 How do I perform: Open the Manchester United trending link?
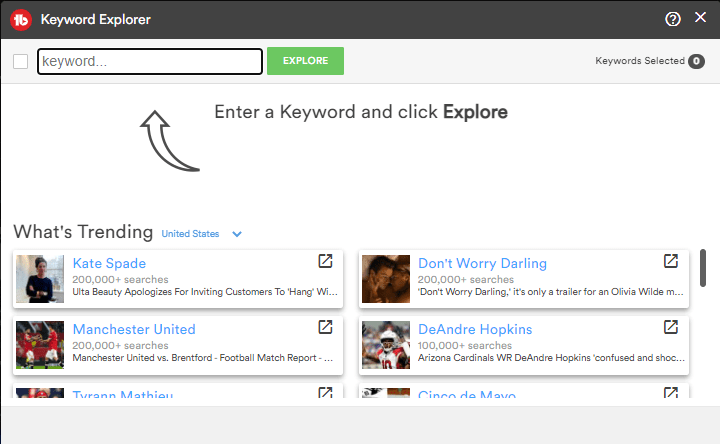point(134,329)
